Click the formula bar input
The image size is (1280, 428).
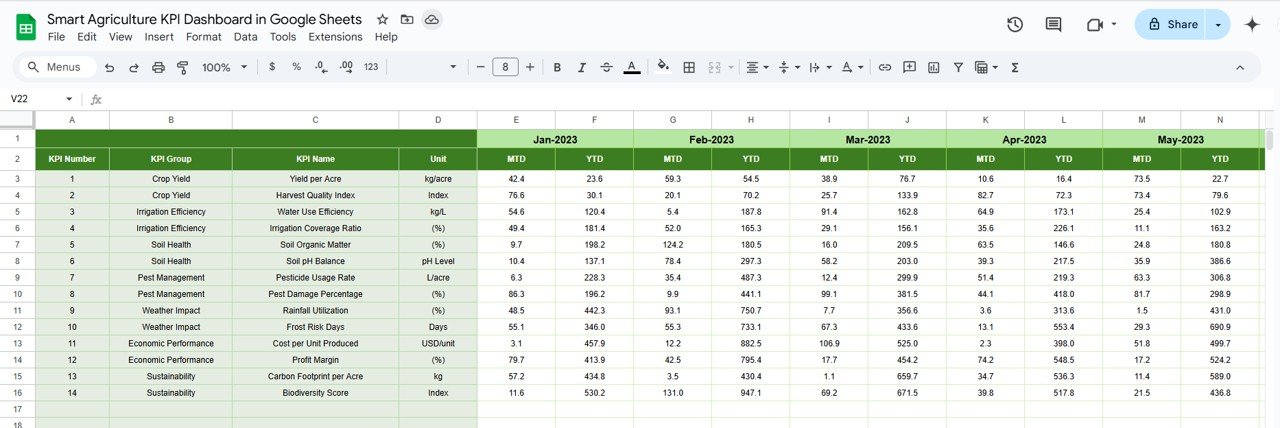point(690,99)
